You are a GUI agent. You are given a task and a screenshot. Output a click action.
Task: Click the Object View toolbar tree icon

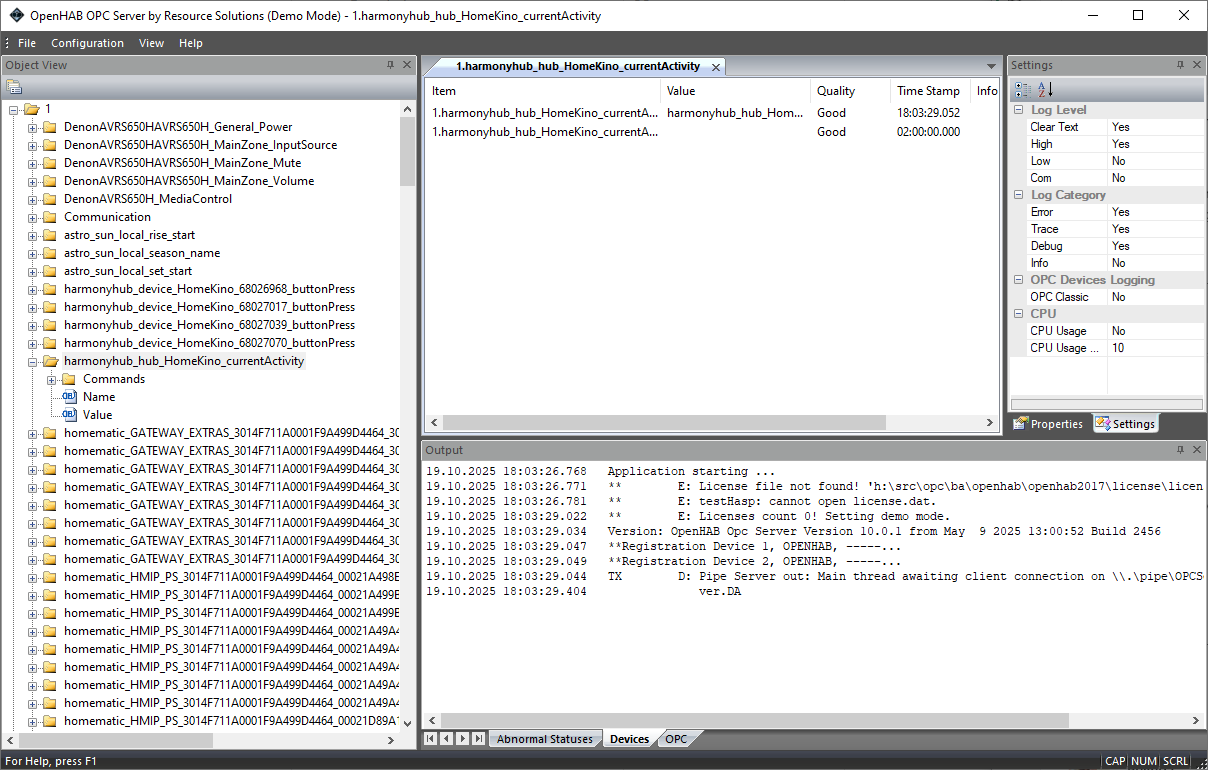tap(14, 87)
